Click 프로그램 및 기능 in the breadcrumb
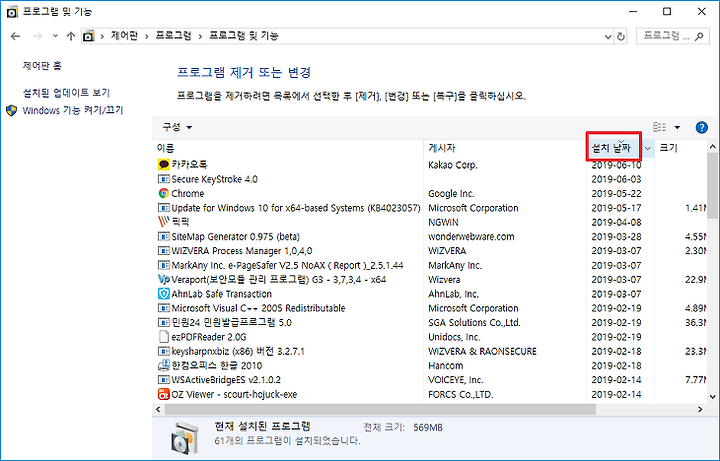This screenshot has width=720, height=461. point(244,36)
